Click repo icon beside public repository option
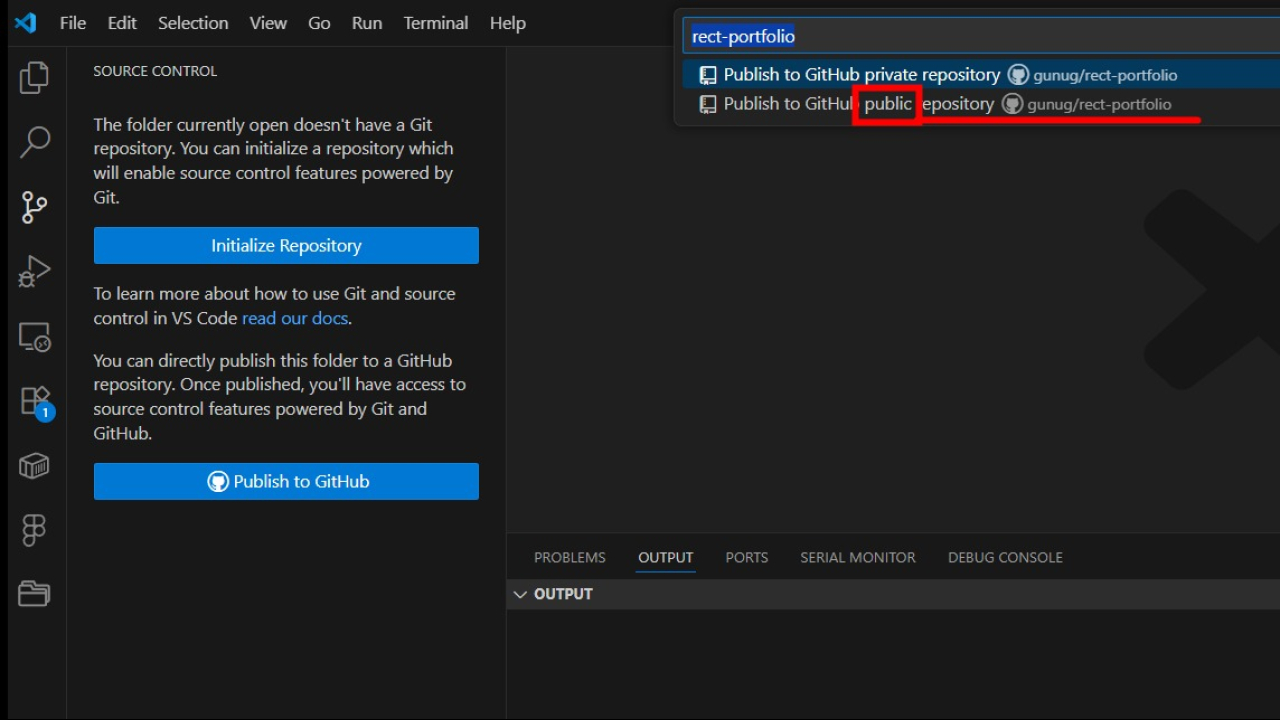Viewport: 1280px width, 720px height. tap(708, 104)
